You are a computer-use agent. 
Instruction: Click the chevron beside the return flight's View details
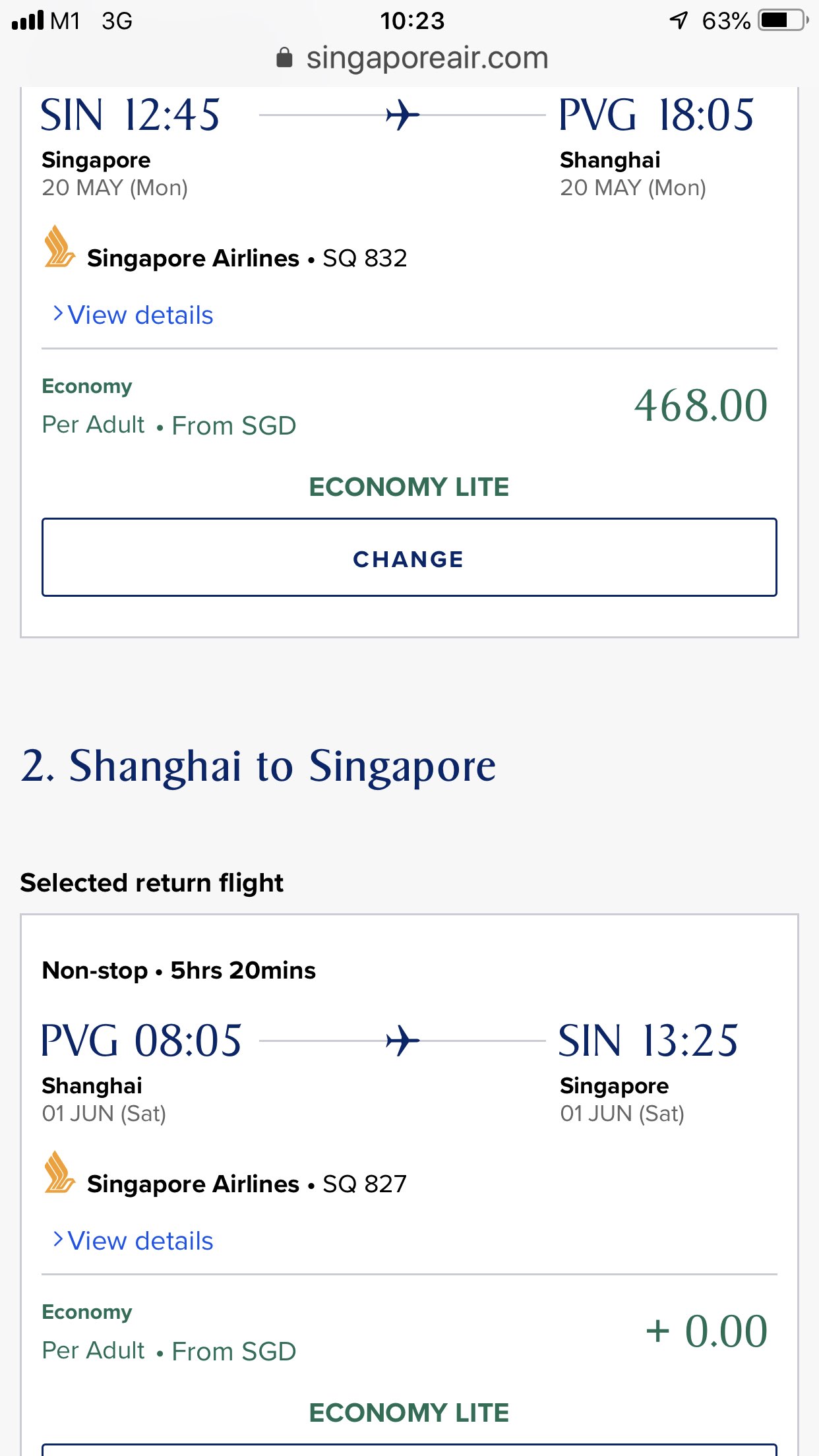[58, 1240]
